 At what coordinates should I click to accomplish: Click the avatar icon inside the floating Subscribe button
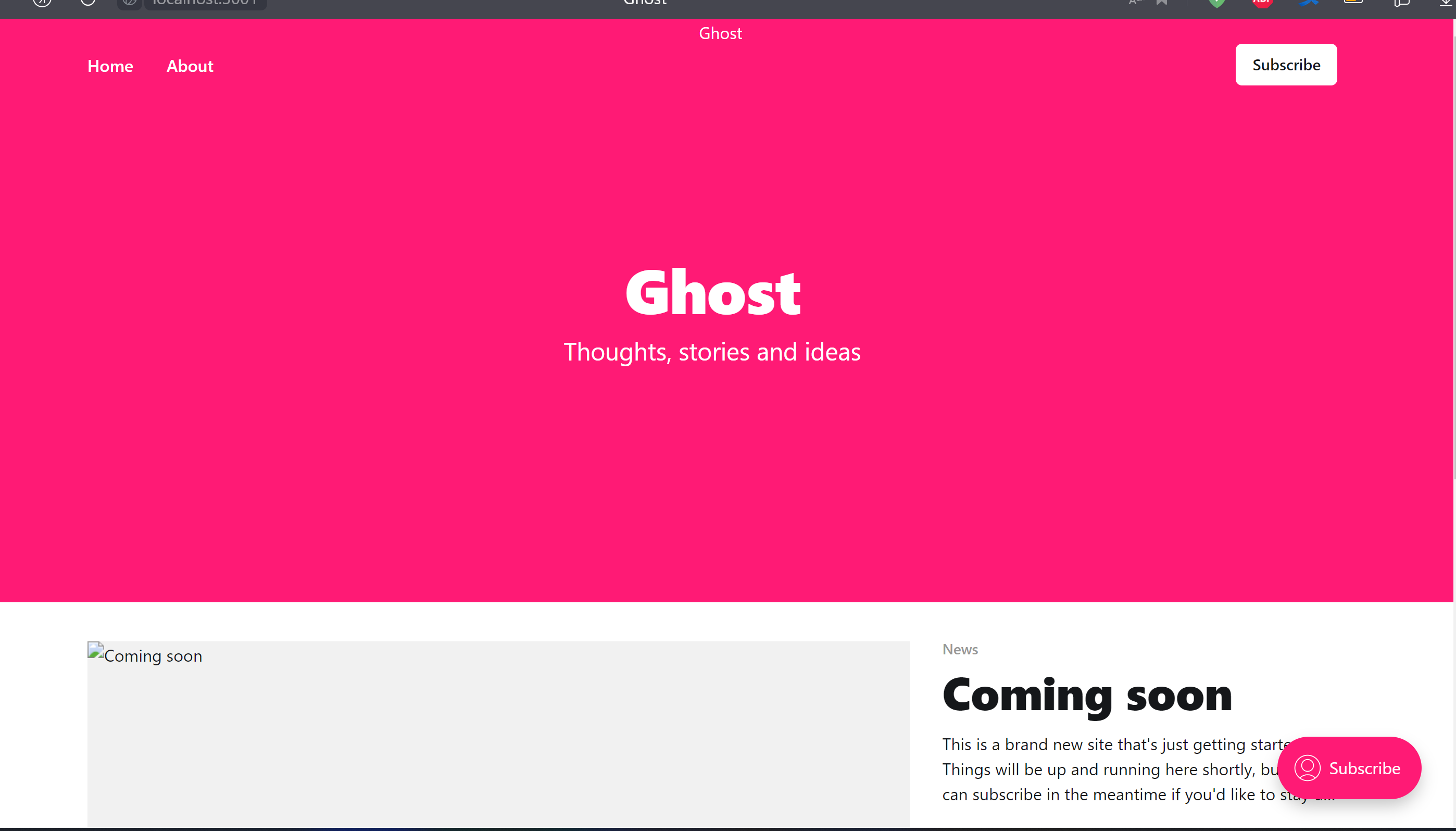pyautogui.click(x=1309, y=768)
